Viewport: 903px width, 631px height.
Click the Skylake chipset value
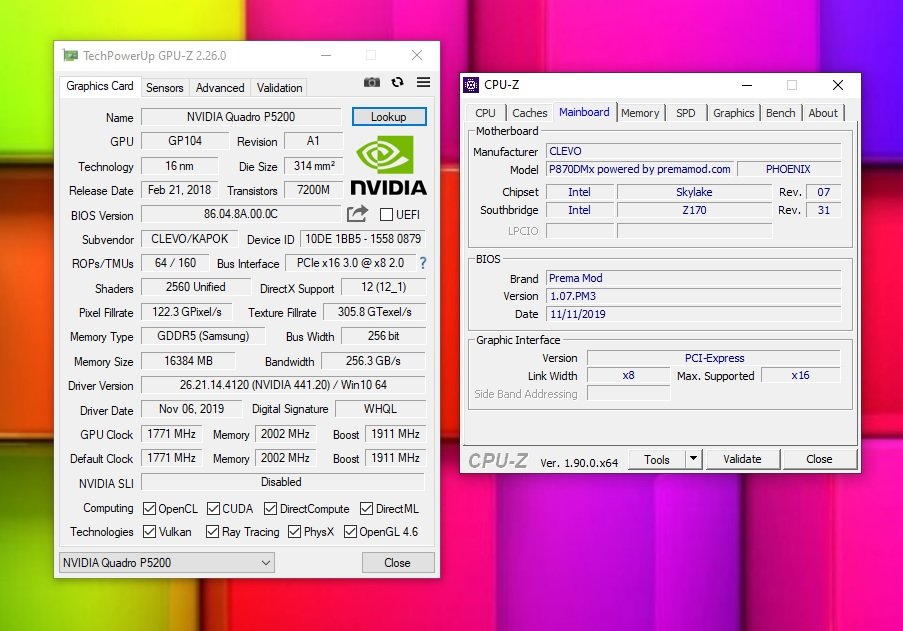(x=694, y=192)
